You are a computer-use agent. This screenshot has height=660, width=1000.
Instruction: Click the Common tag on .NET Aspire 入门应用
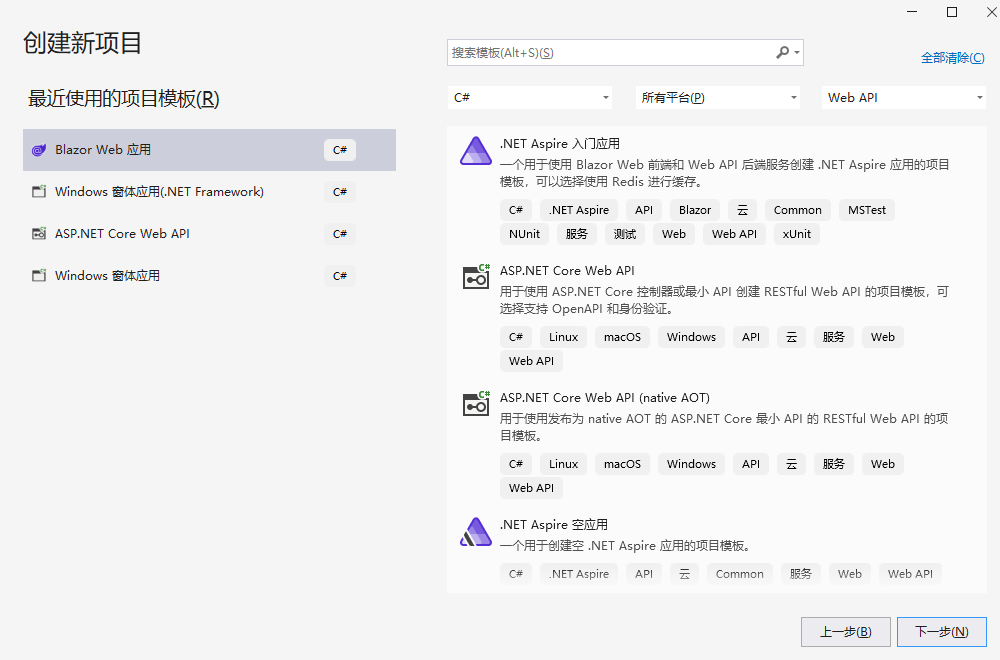[797, 210]
